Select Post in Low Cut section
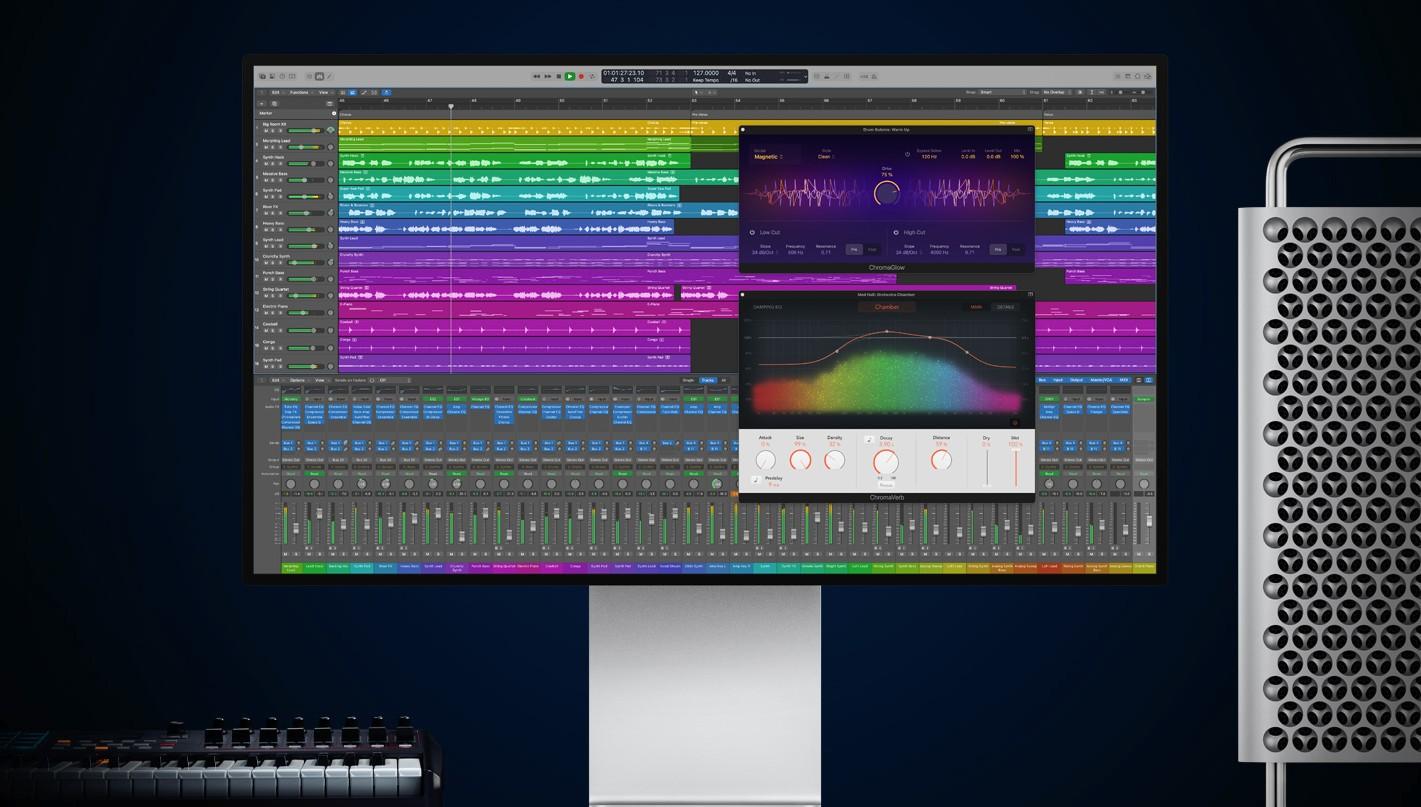This screenshot has height=807, width=1421. 872,249
